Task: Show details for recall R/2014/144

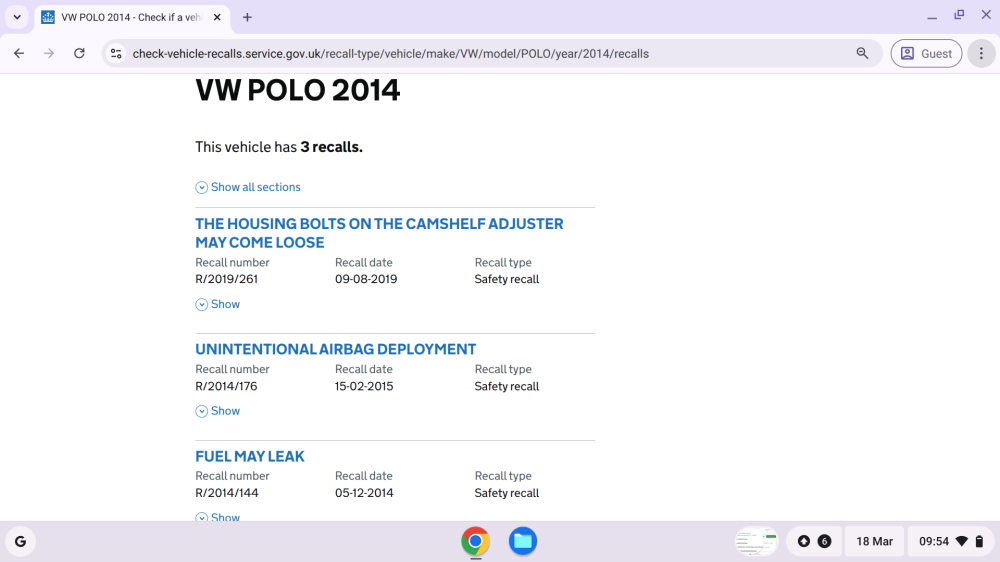Action: [x=217, y=516]
